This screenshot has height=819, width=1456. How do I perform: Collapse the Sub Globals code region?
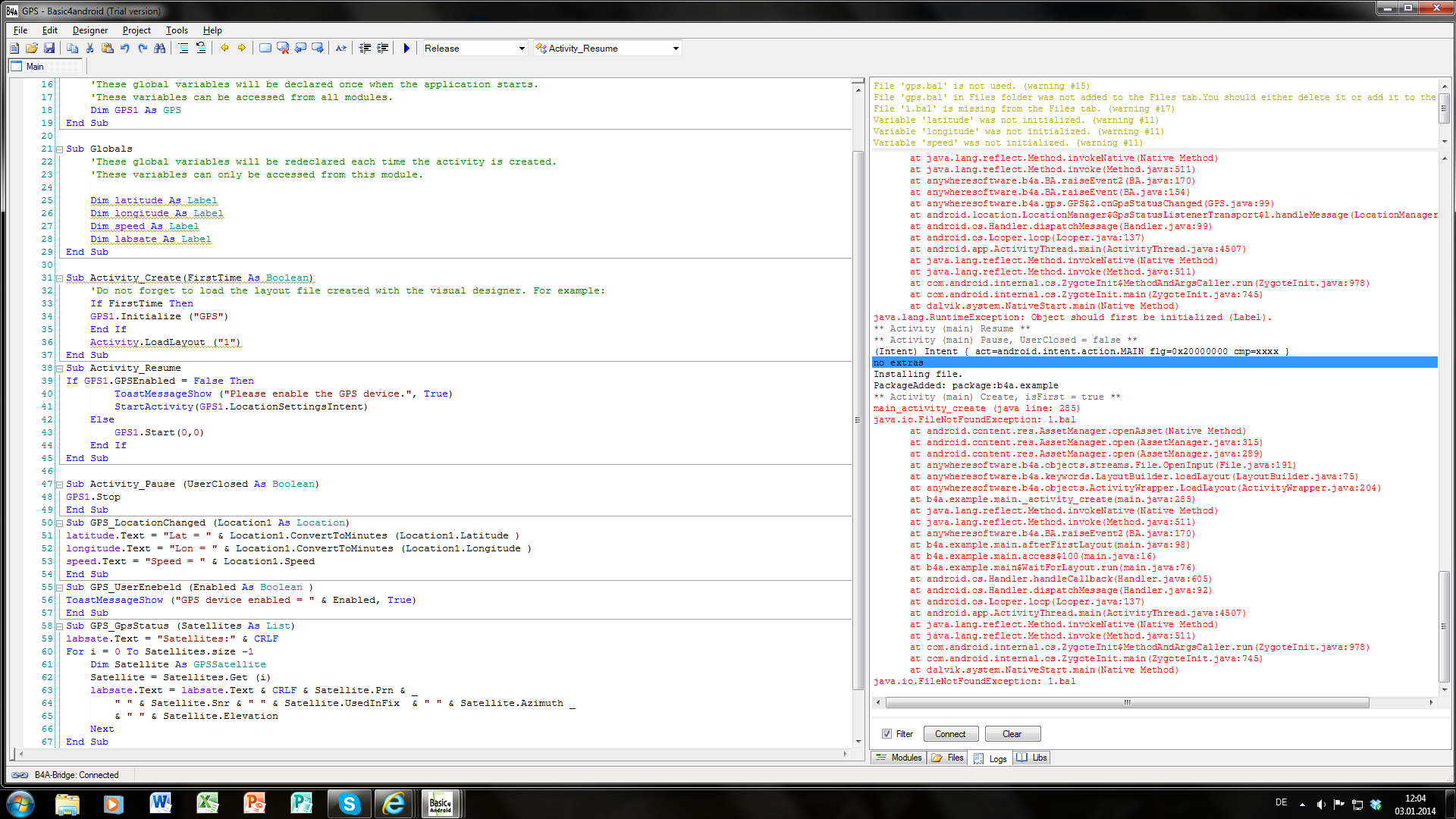[x=59, y=149]
